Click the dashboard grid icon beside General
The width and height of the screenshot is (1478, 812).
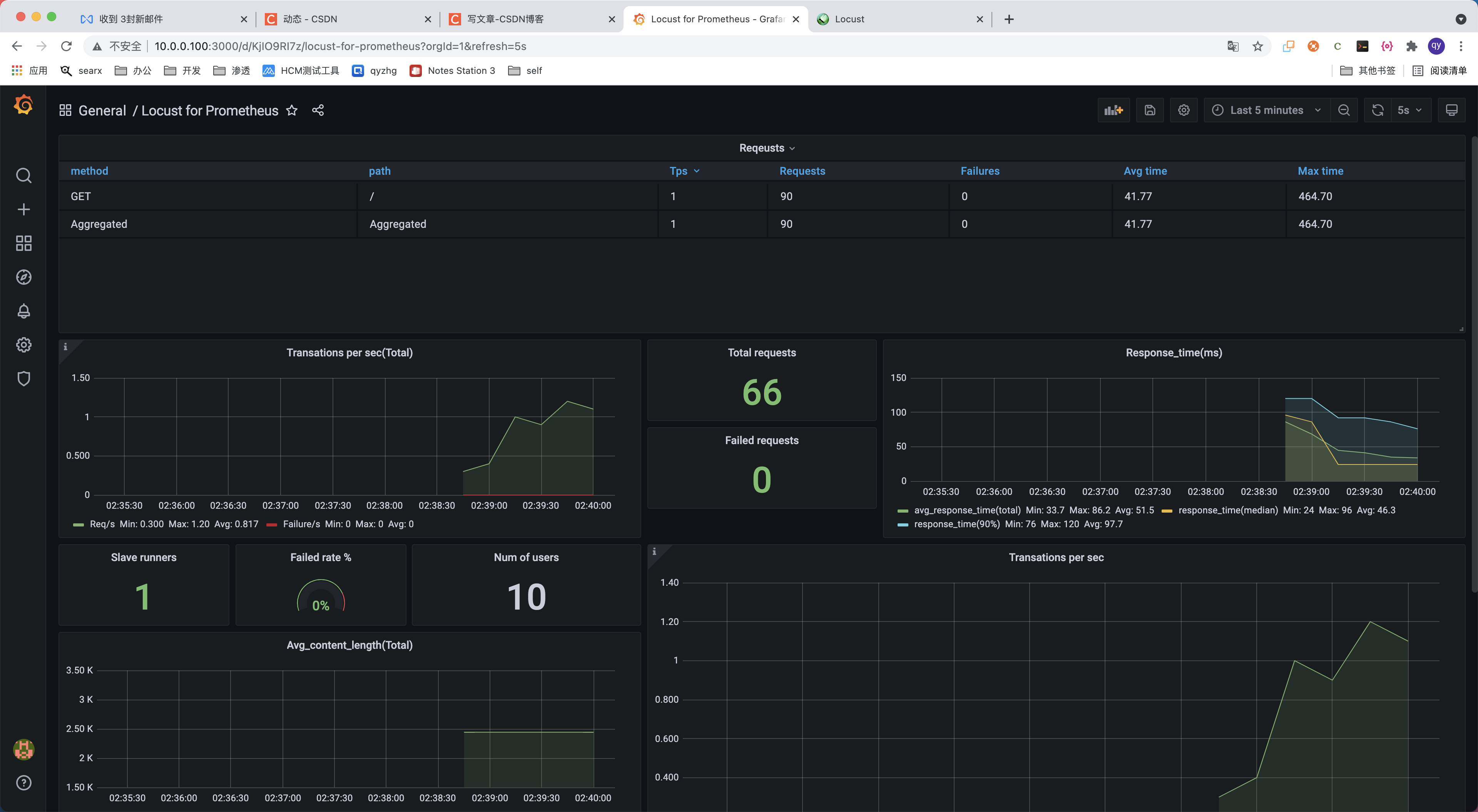65,110
